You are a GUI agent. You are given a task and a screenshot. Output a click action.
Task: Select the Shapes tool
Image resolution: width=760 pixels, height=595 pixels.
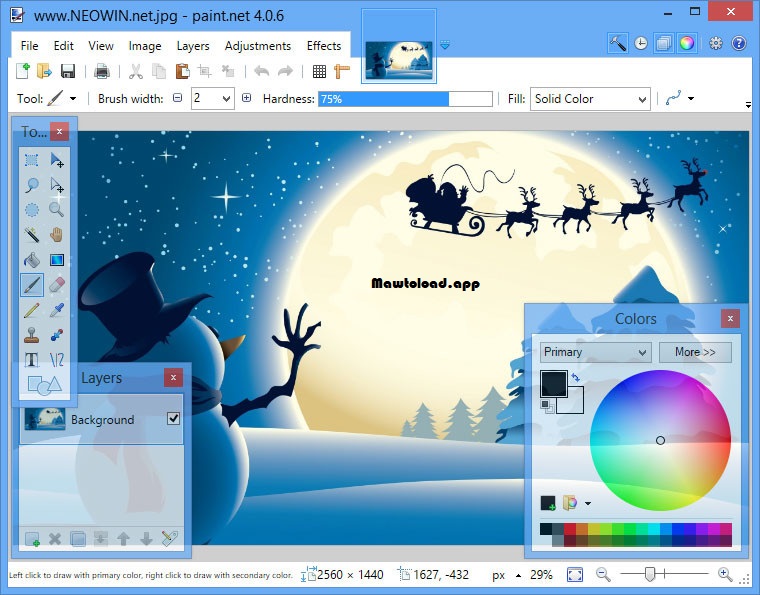pyautogui.click(x=44, y=385)
